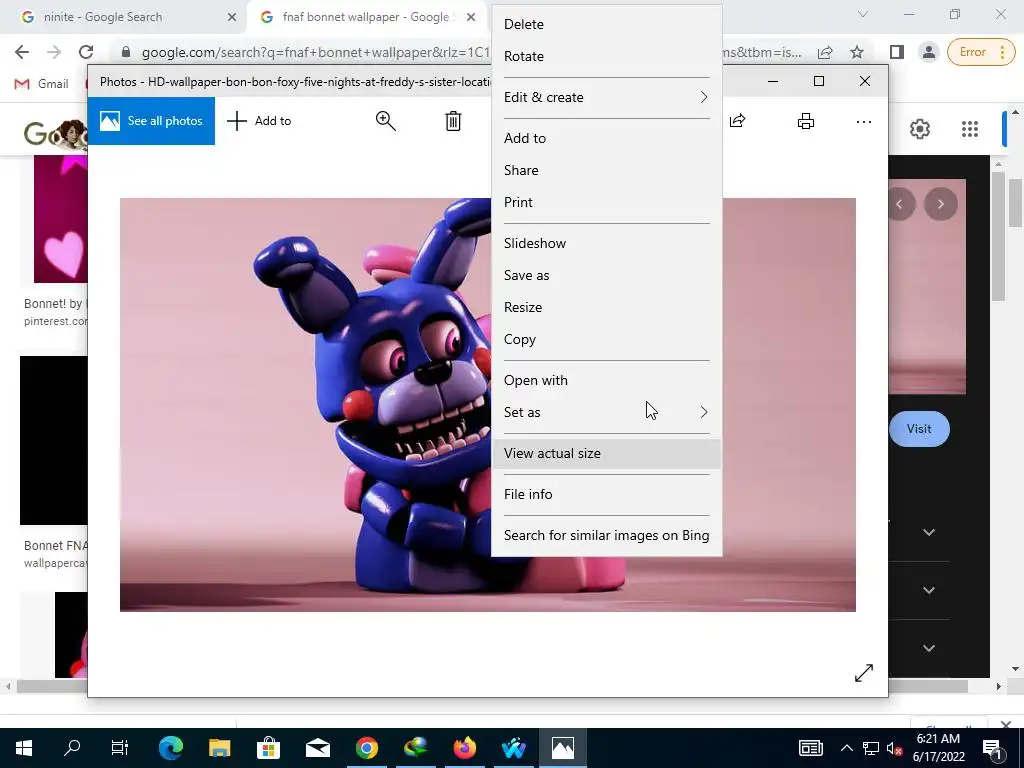Select Delete in context menu
This screenshot has height=768, width=1024.
(x=607, y=24)
